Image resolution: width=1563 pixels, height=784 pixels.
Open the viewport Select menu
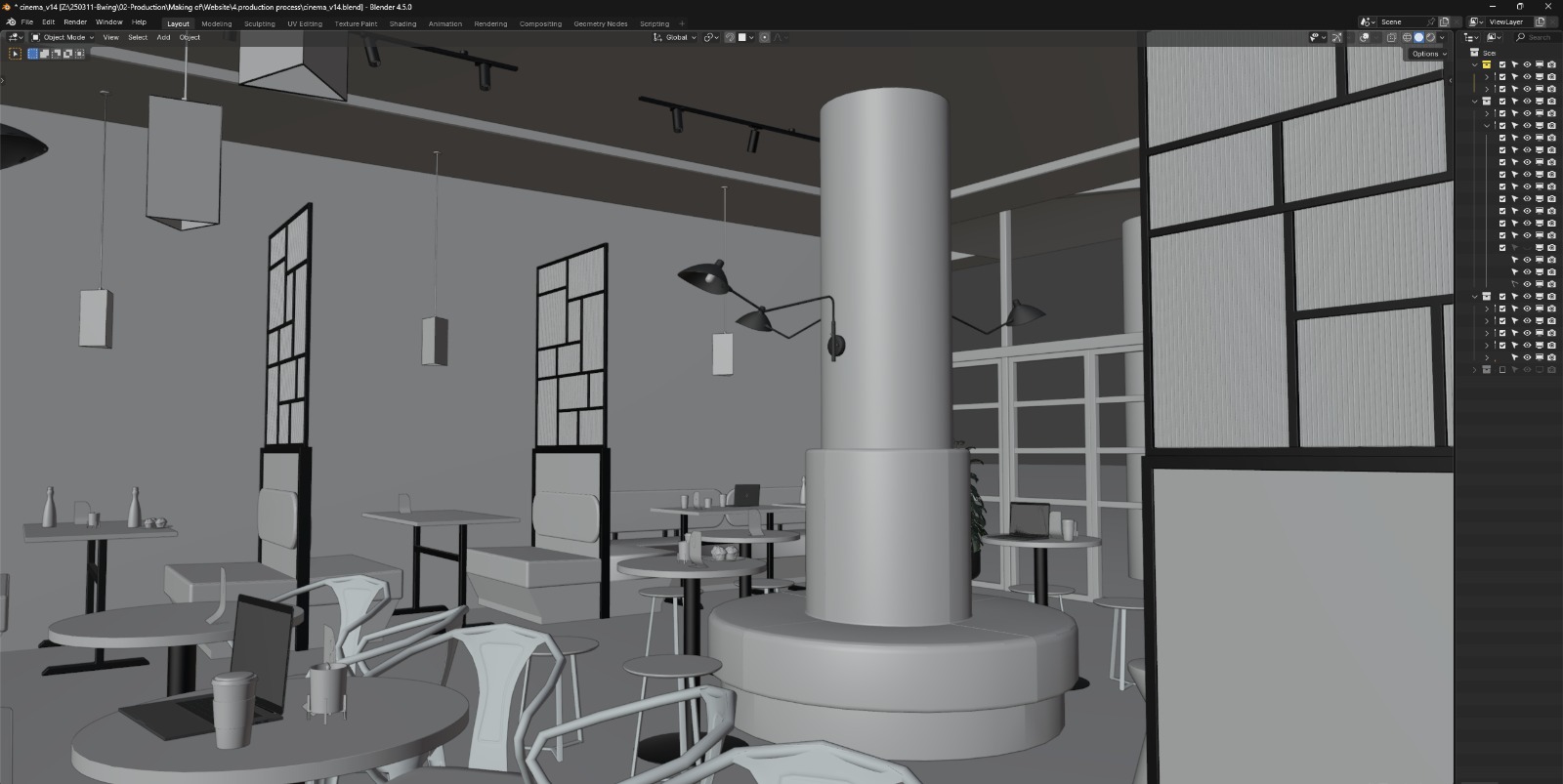(x=138, y=37)
